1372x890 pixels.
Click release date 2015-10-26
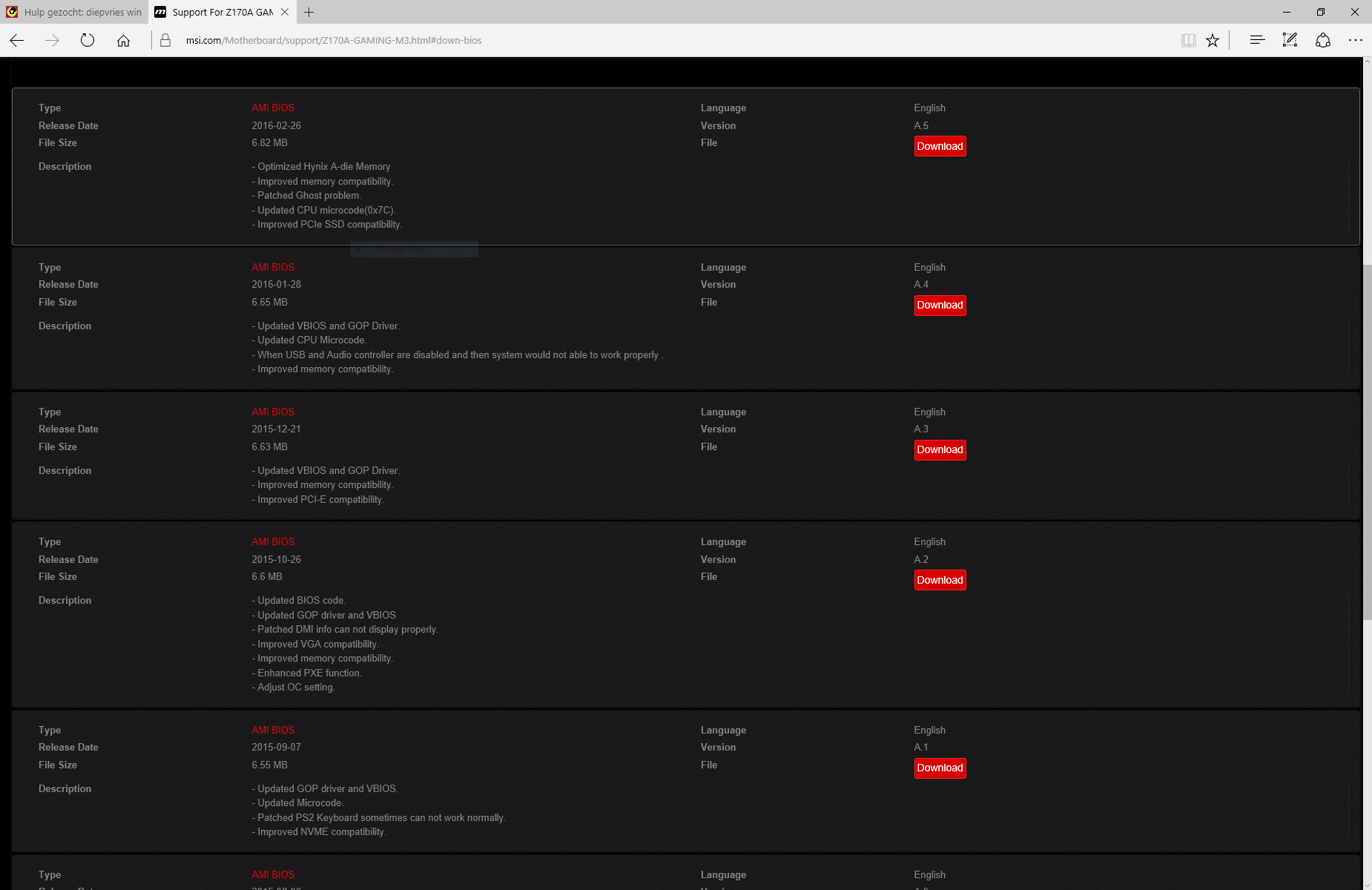pos(277,559)
